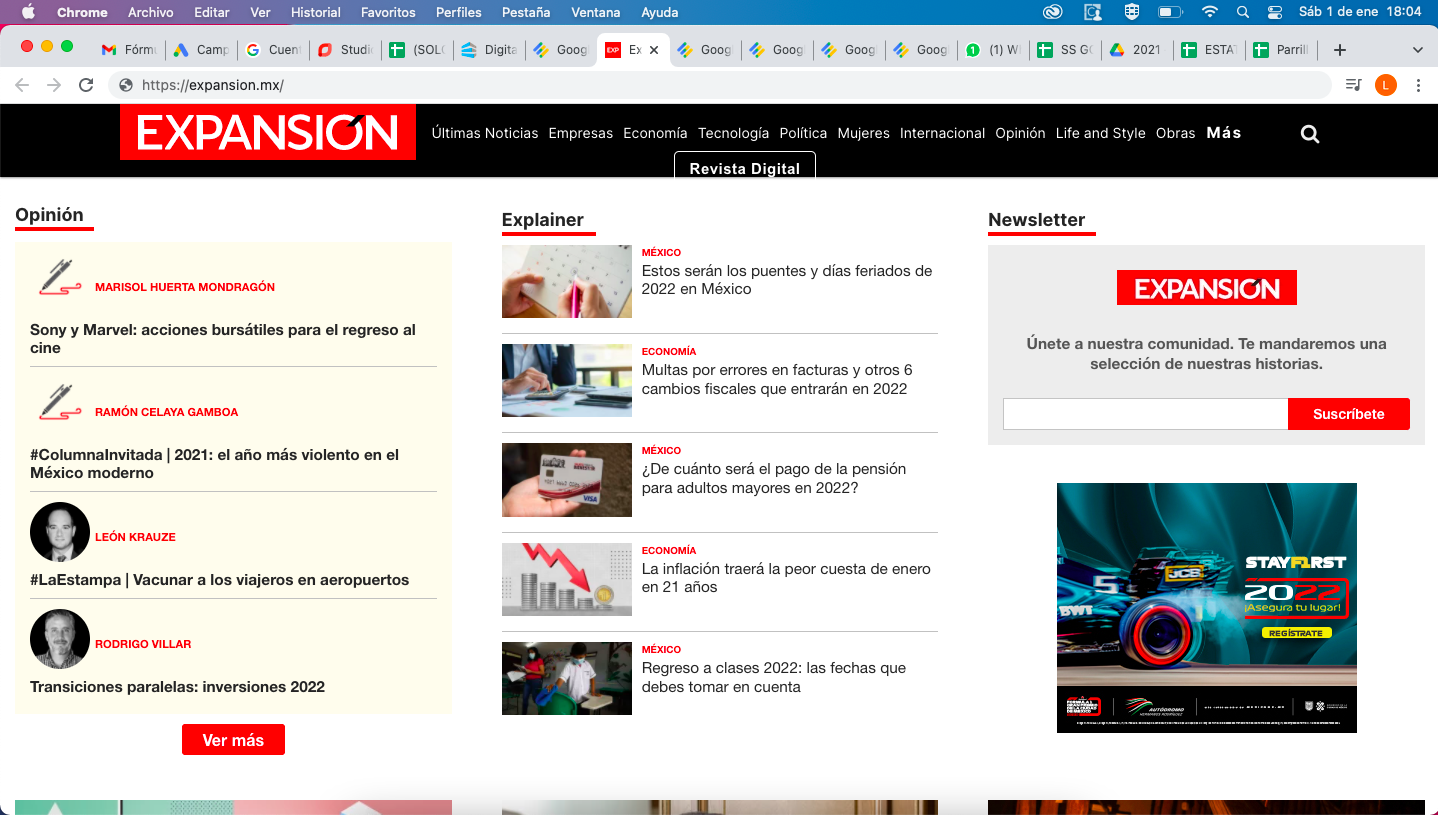
Task: Click the Wi-Fi status icon
Action: click(1210, 12)
